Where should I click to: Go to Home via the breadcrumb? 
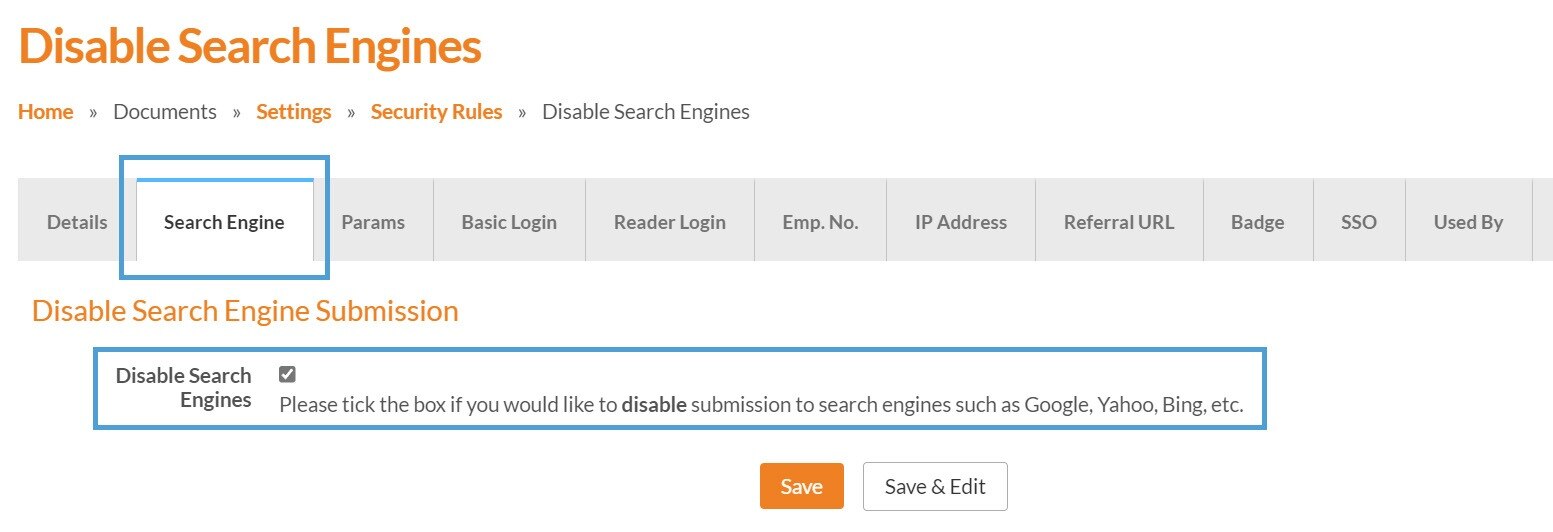(46, 112)
